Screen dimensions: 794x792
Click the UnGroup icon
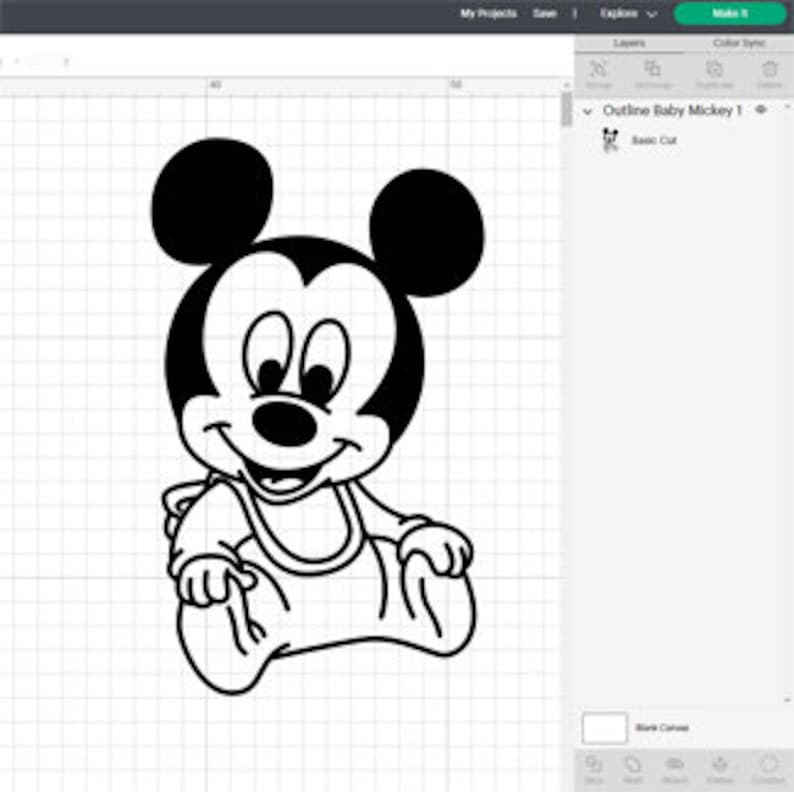(x=653, y=72)
